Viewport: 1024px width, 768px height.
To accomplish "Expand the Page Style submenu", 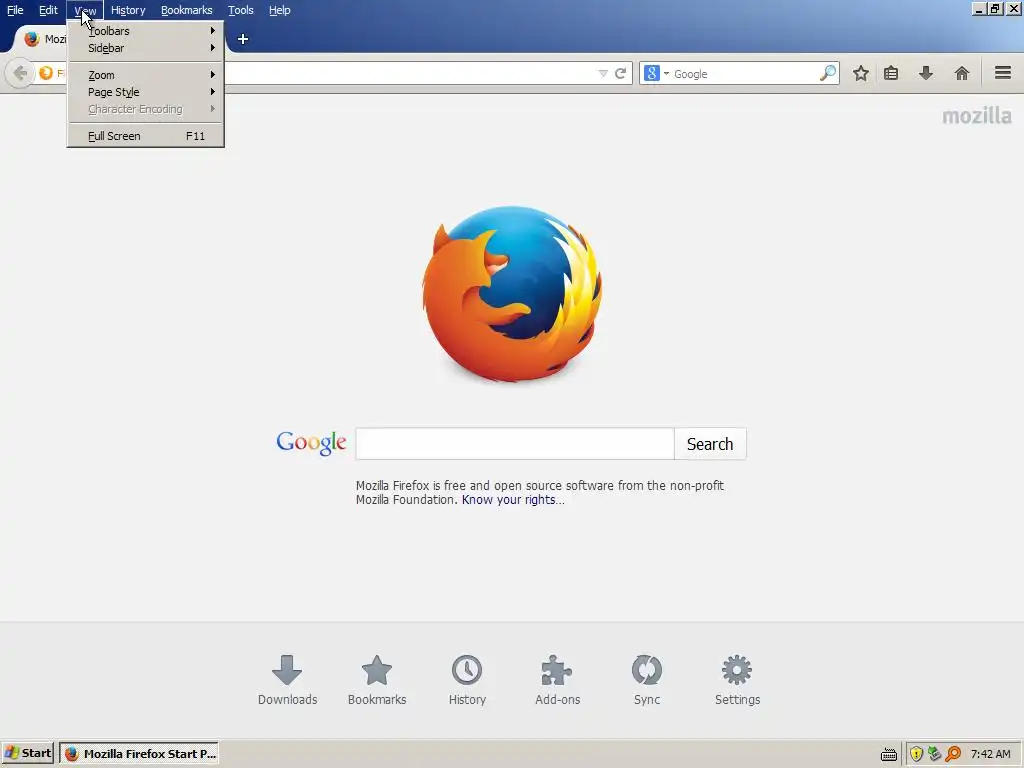I will click(146, 92).
